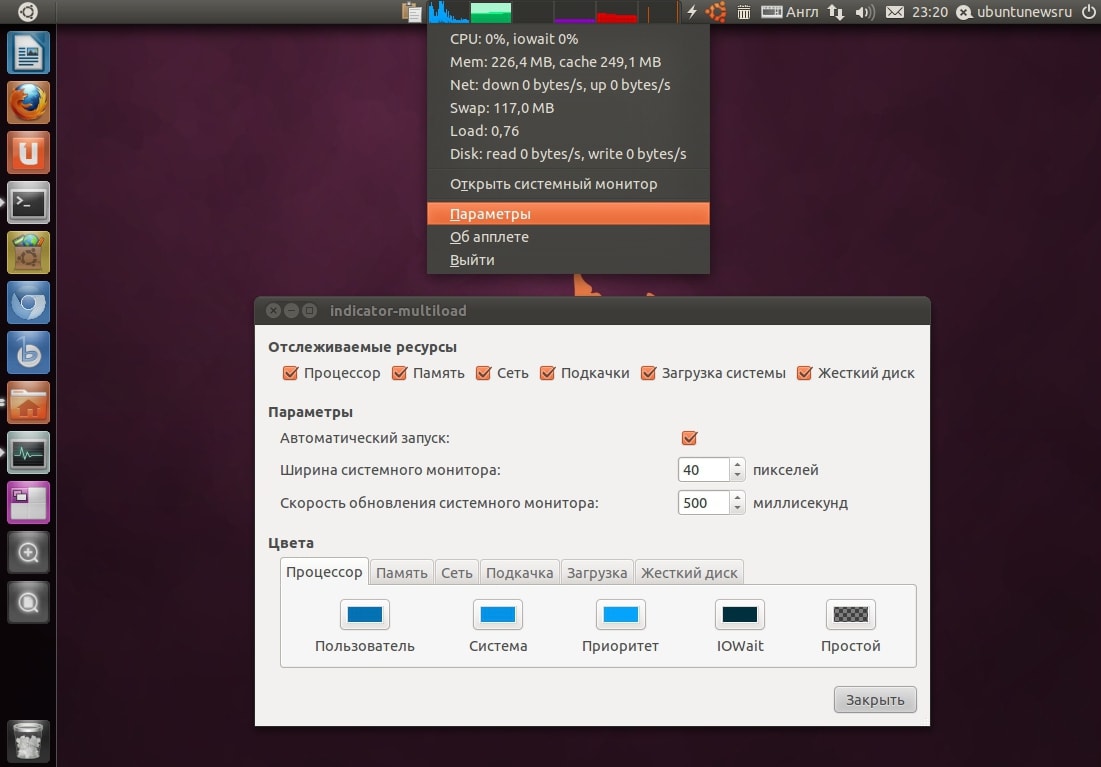Select Об апплете menu entry
Screen dimensions: 1101x767
pos(568,237)
